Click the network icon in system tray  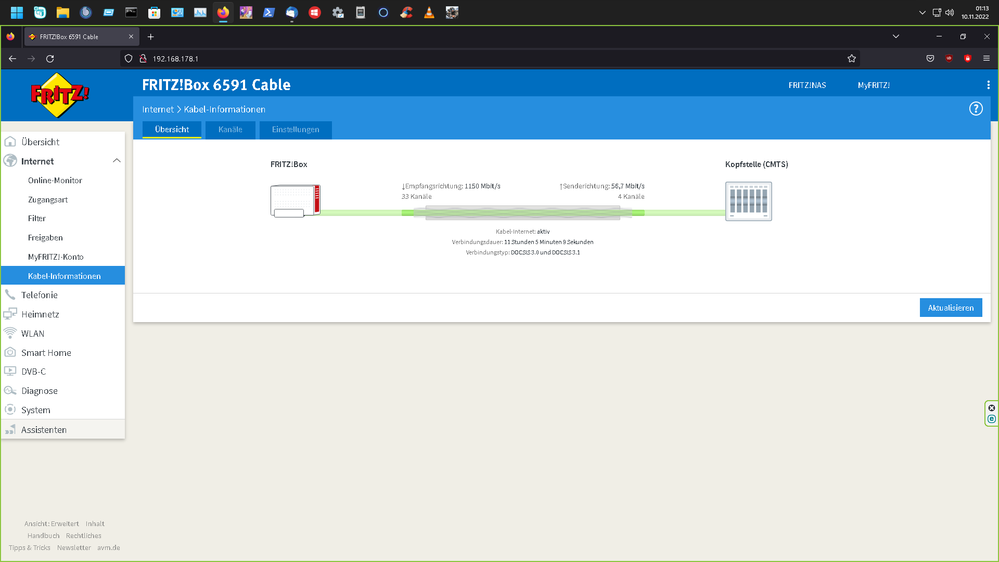click(937, 13)
